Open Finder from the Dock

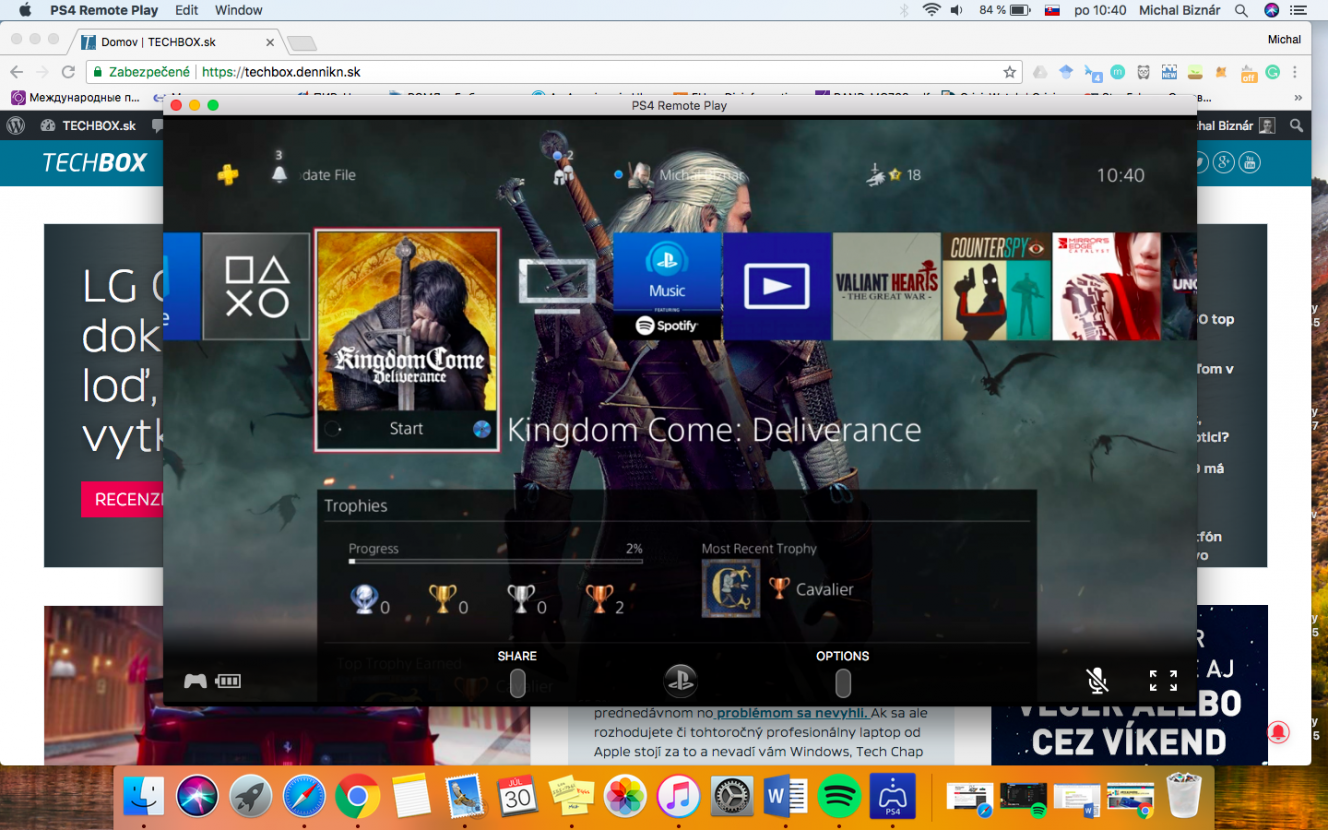144,797
